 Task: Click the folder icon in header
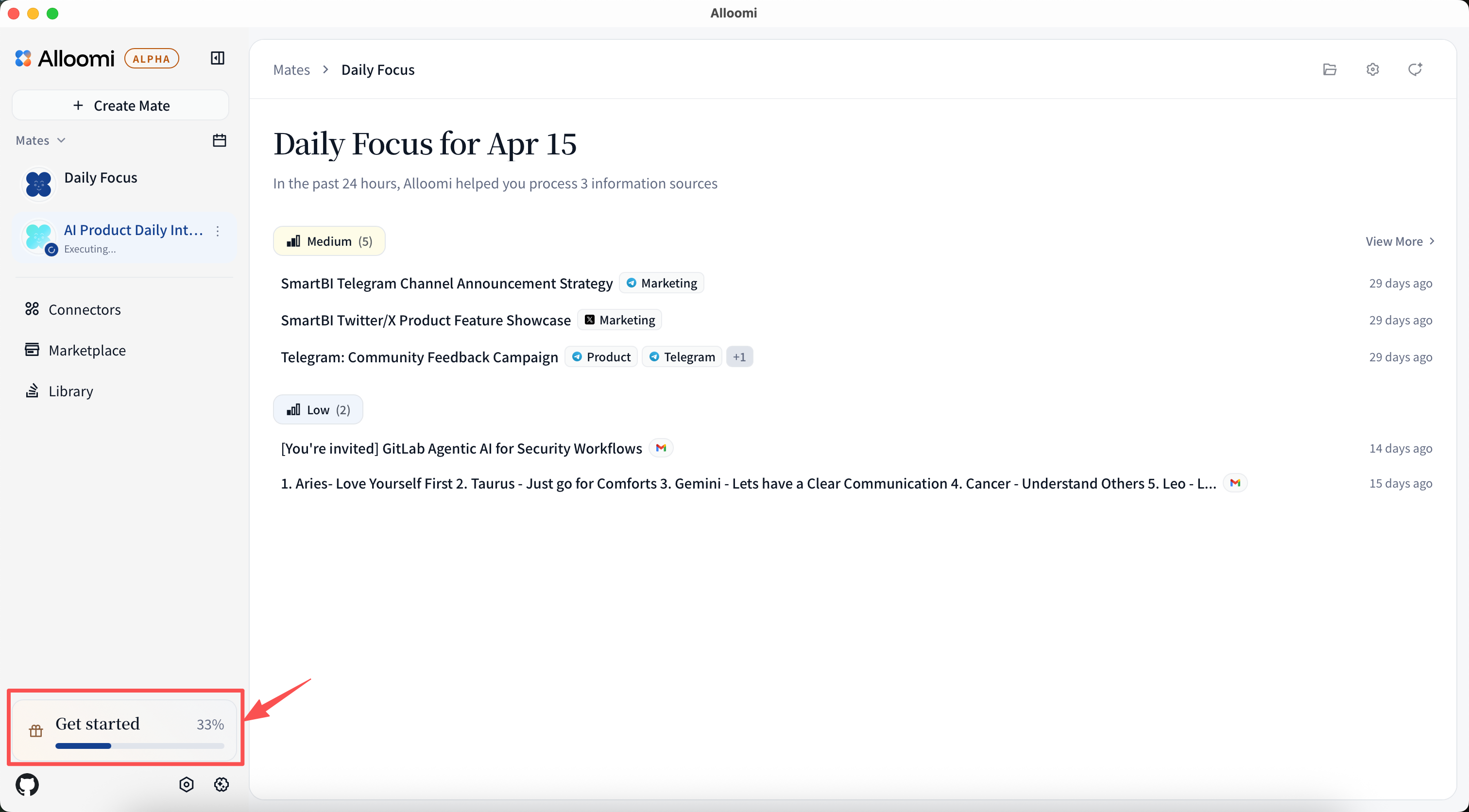point(1329,69)
